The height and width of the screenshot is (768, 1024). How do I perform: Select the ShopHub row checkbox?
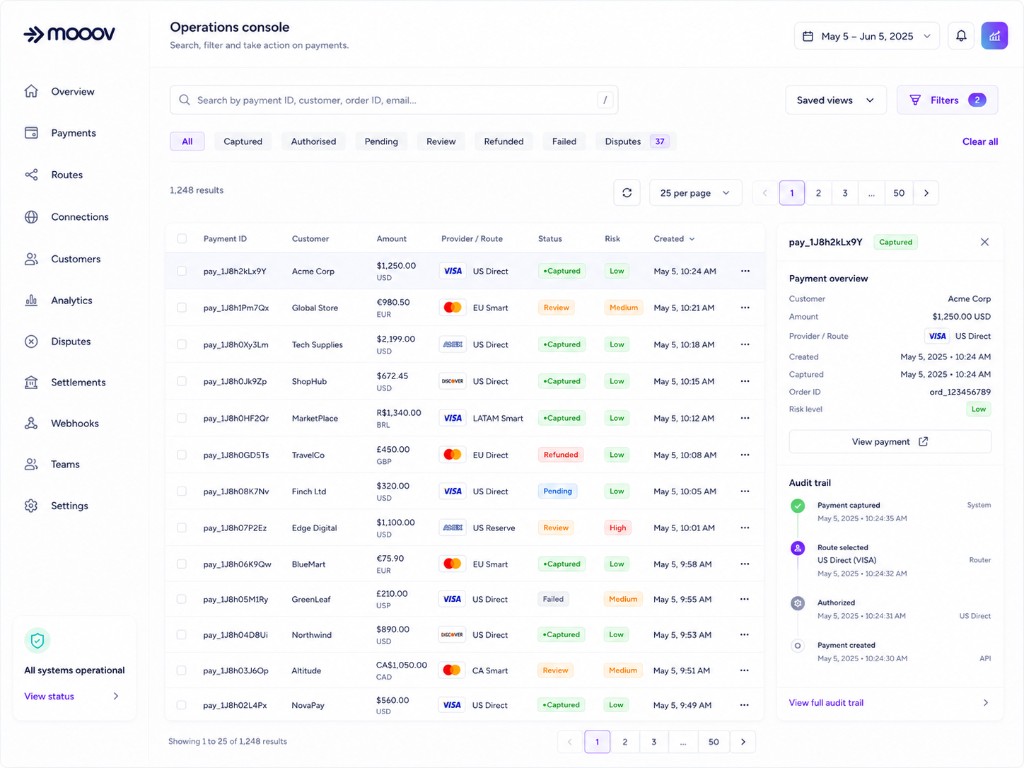tap(182, 381)
